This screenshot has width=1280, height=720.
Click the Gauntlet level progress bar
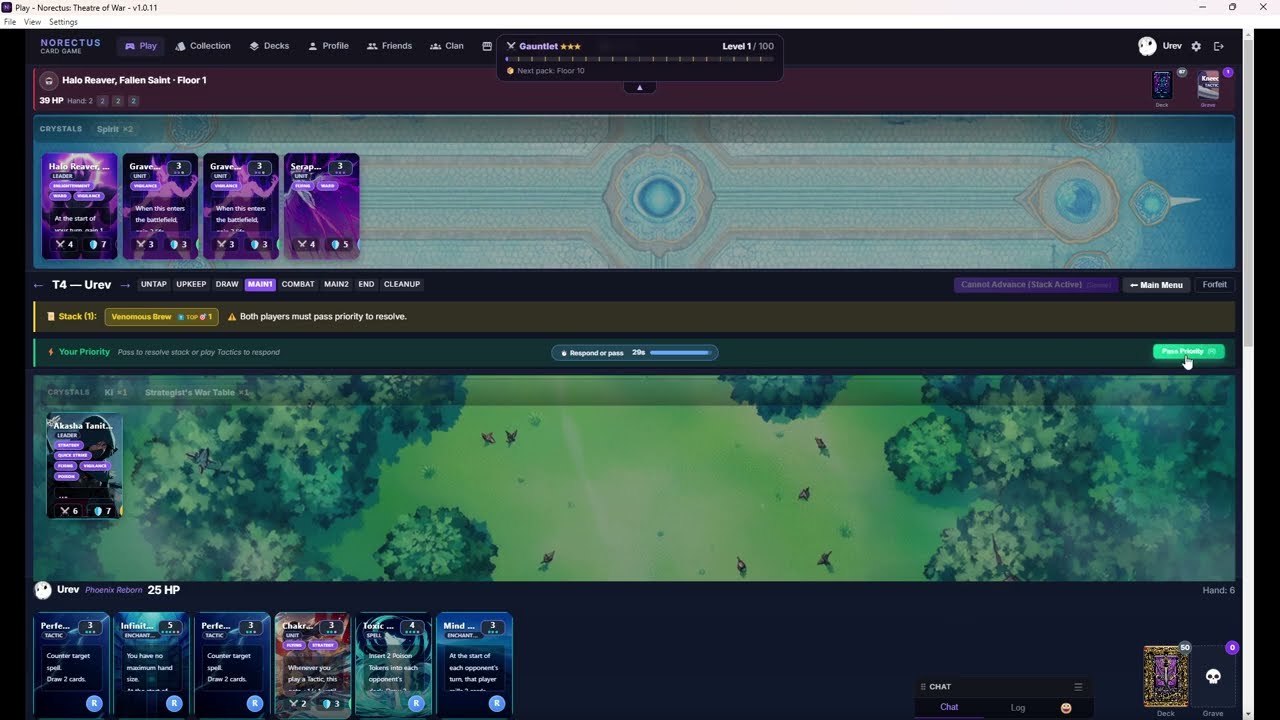pos(639,59)
